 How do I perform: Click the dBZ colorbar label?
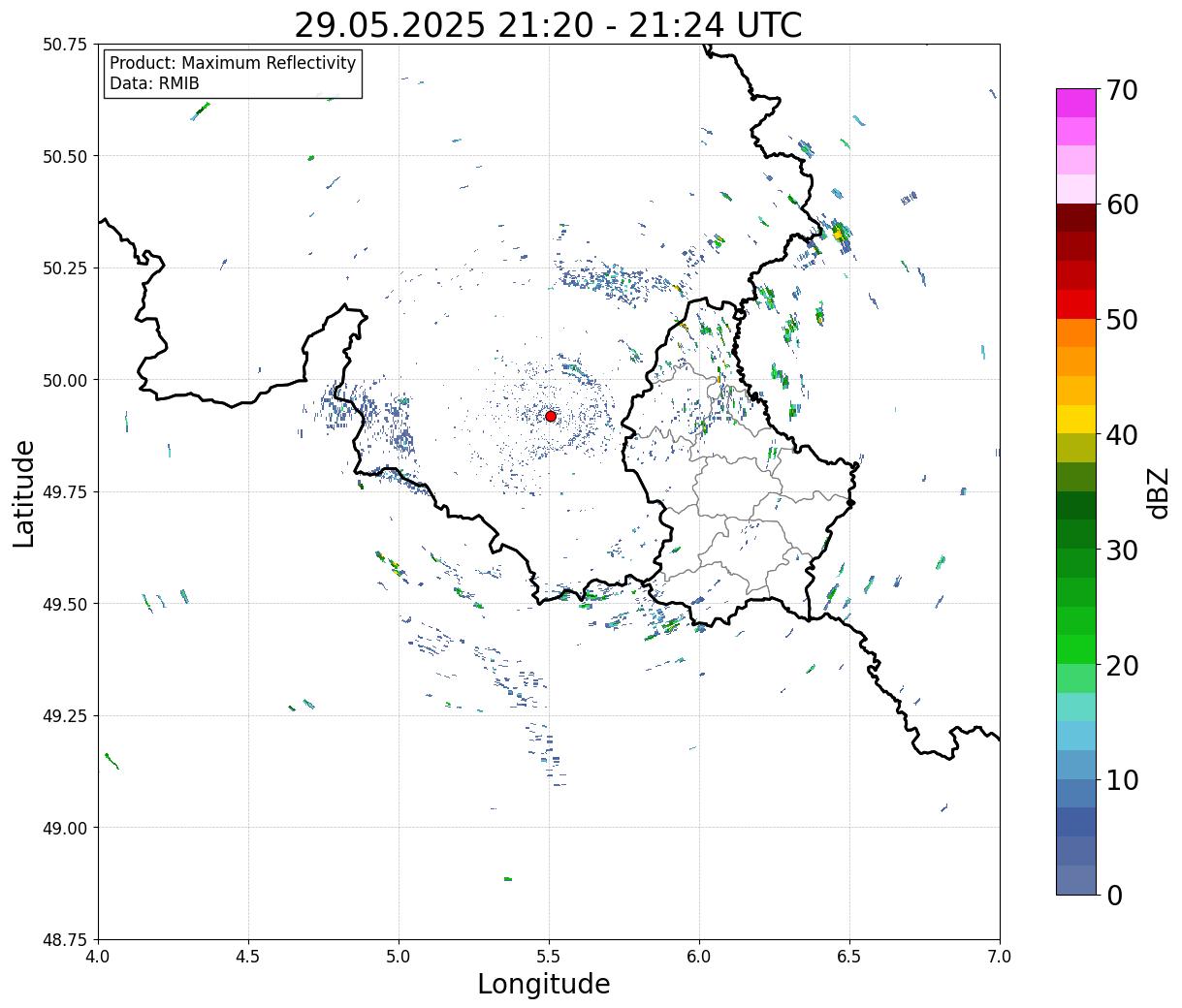pyautogui.click(x=1158, y=491)
